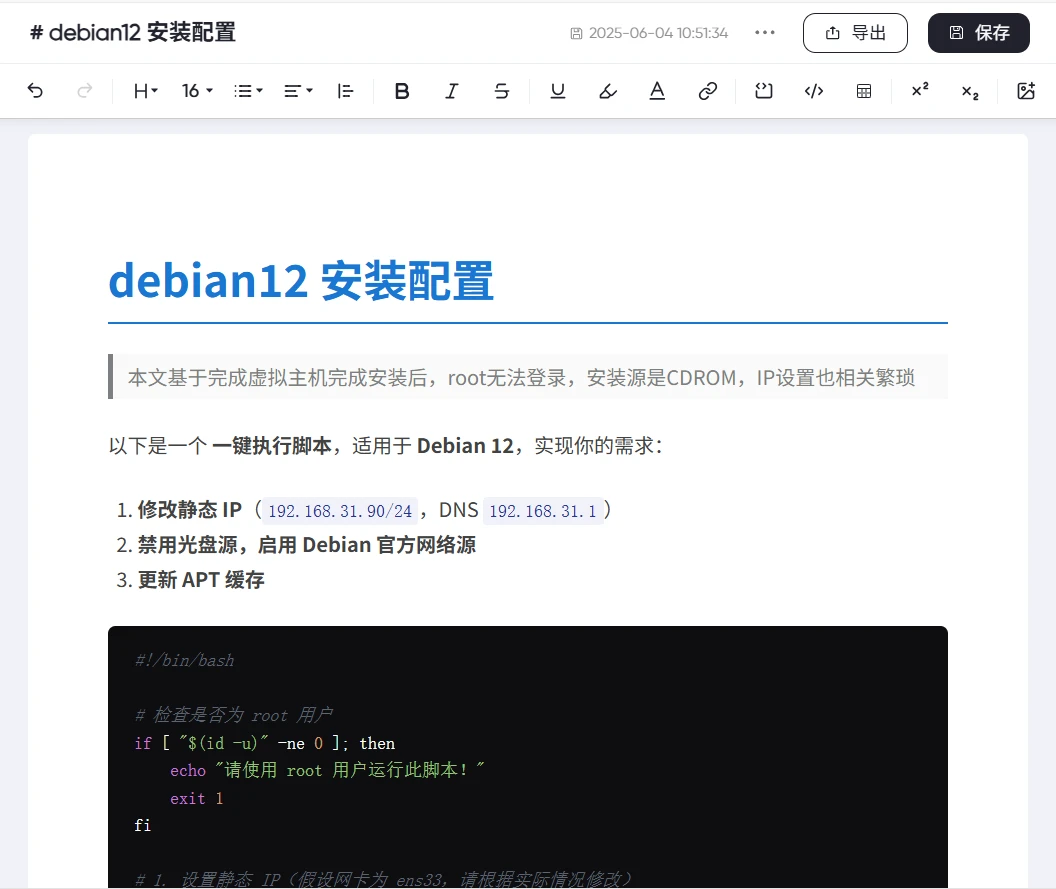Toggle strikethrough formatting

(x=502, y=90)
